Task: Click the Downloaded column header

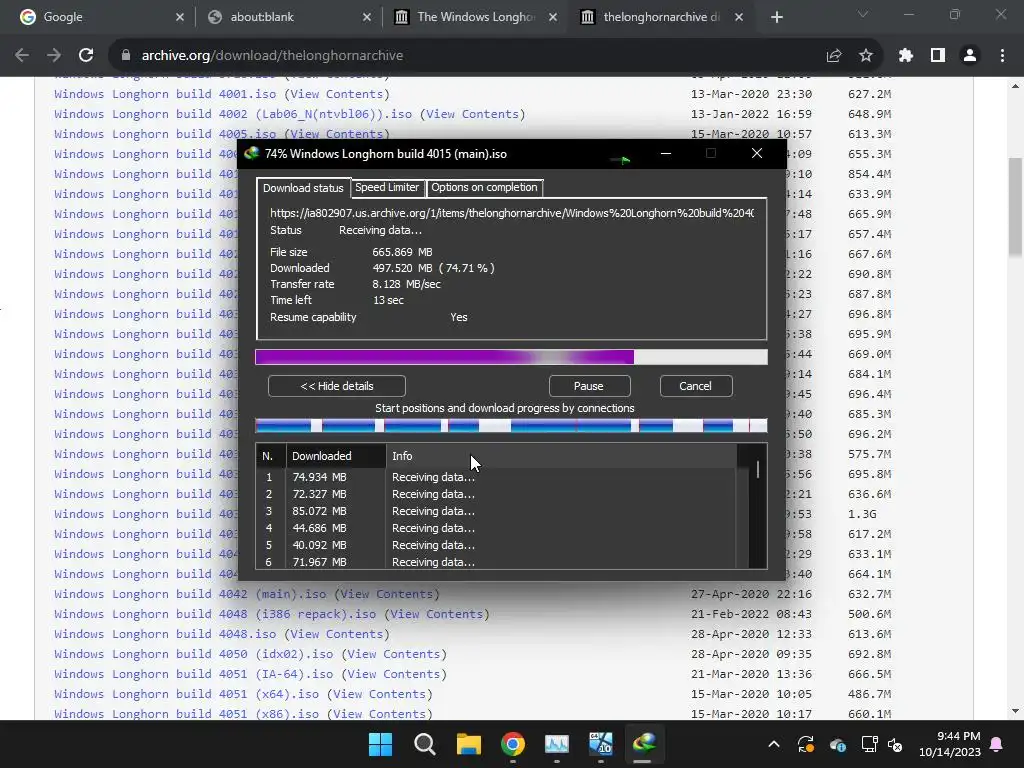Action: coord(336,456)
